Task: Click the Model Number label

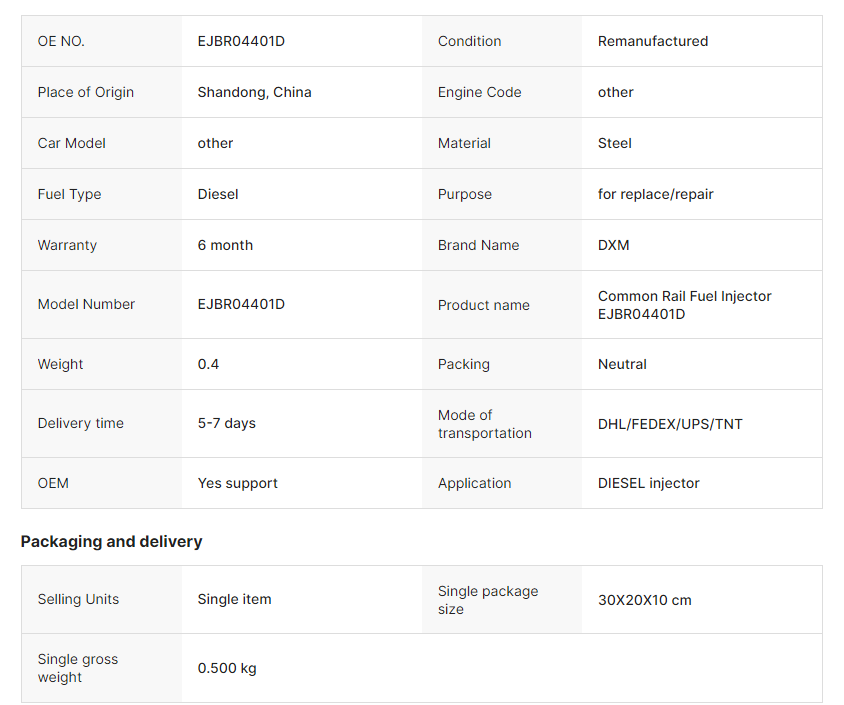Action: (x=86, y=304)
